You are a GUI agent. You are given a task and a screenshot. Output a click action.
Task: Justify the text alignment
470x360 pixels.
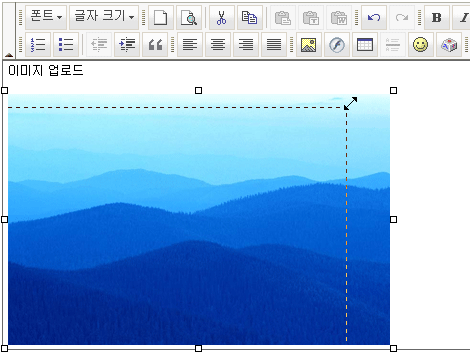[x=274, y=44]
